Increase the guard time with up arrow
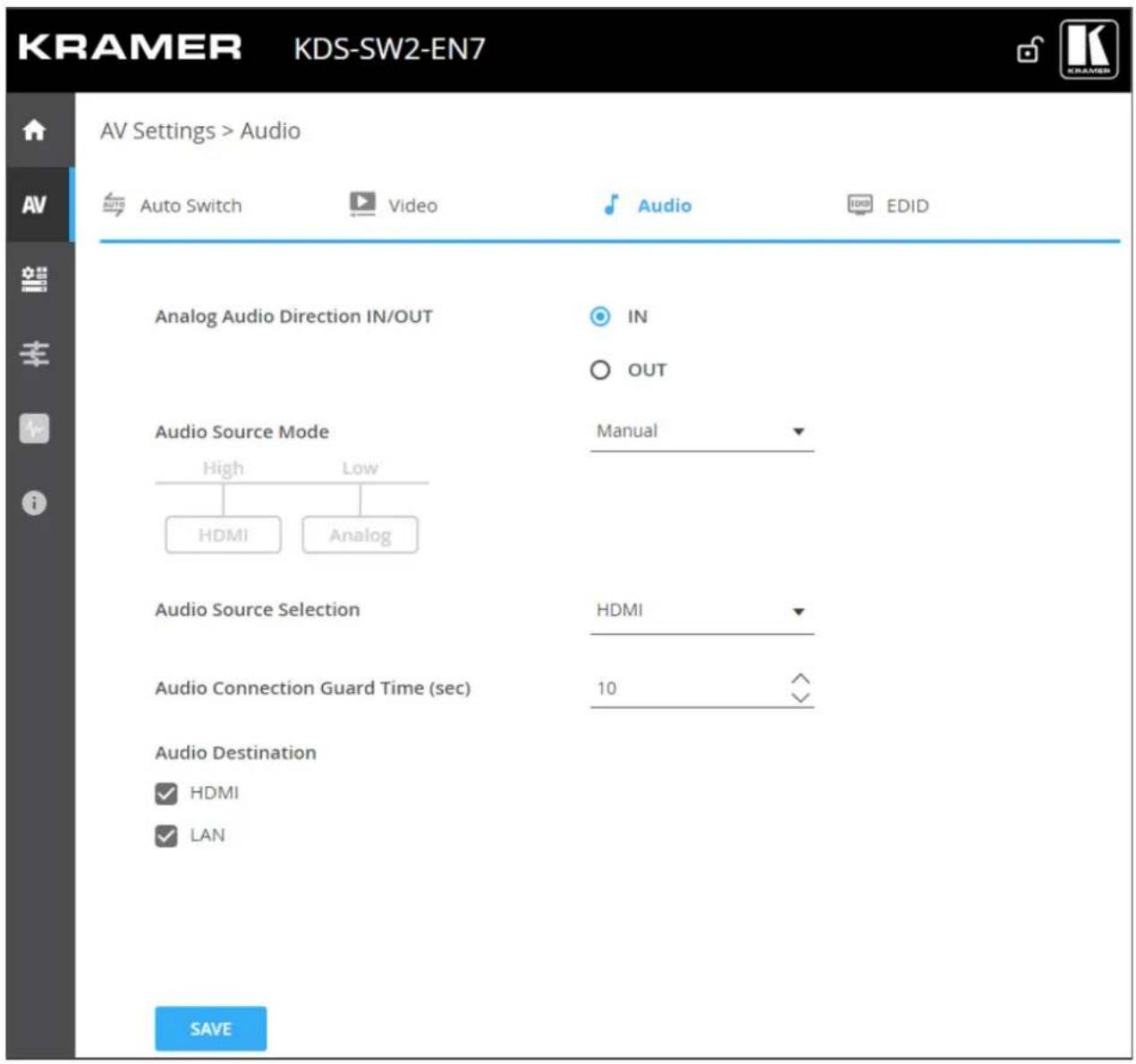1136x1064 pixels. coord(801,679)
